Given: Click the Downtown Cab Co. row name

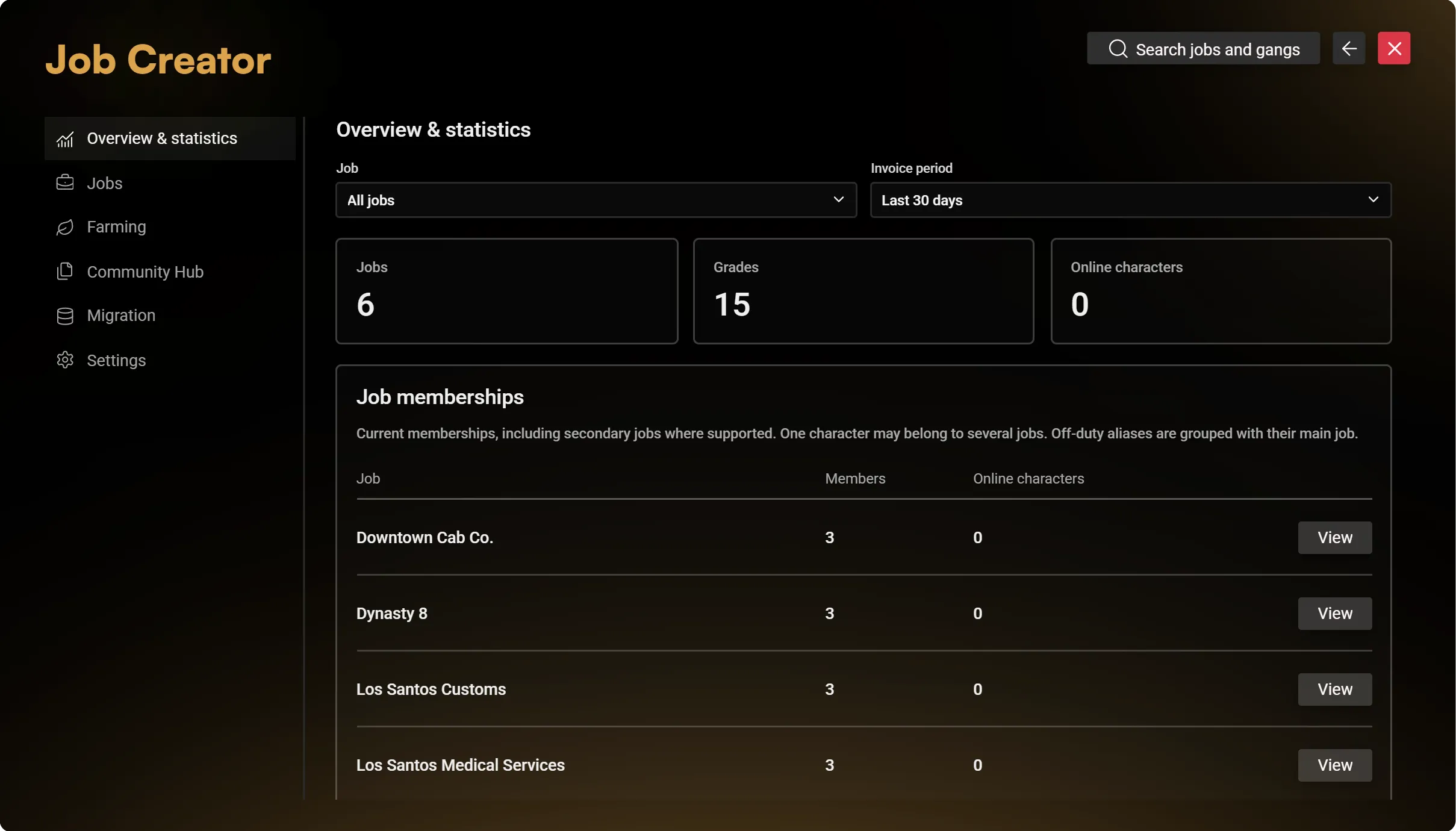Looking at the screenshot, I should point(425,538).
